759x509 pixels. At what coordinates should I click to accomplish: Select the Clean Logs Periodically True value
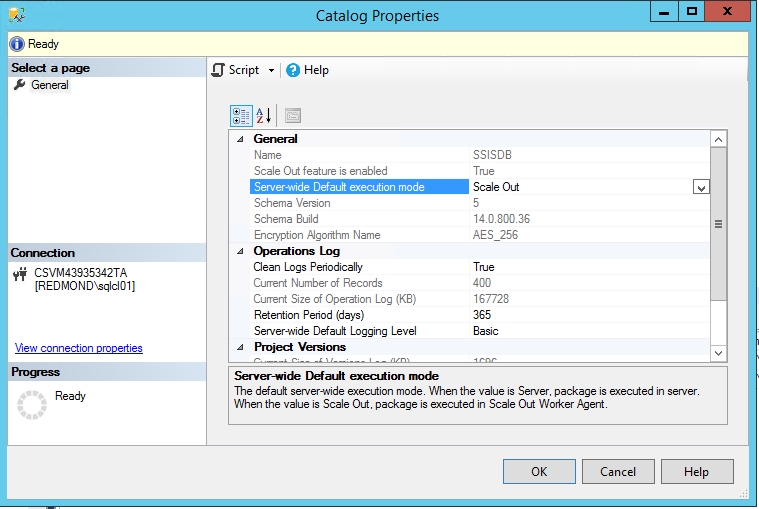pyautogui.click(x=484, y=267)
